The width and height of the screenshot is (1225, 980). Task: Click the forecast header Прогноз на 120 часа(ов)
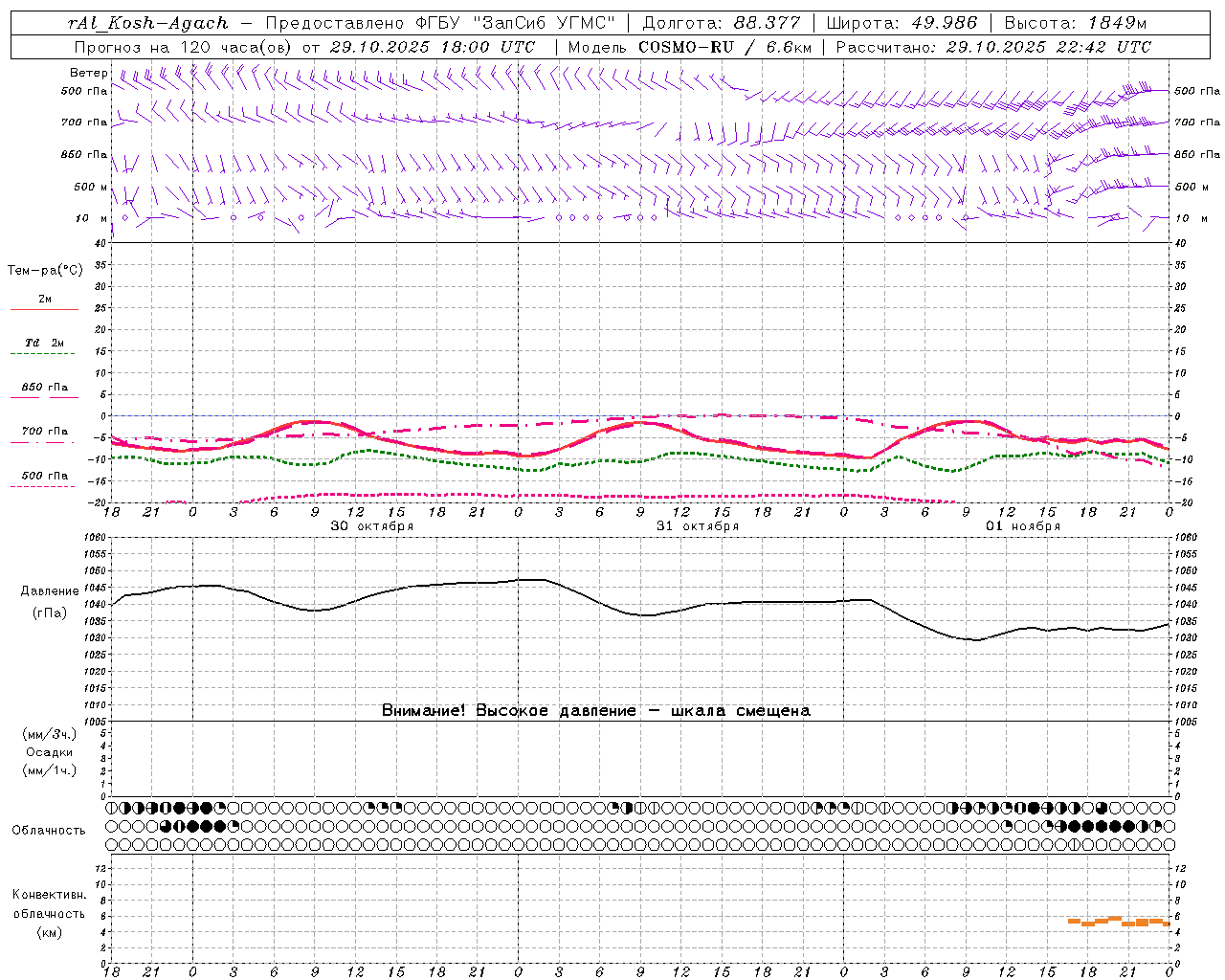tap(184, 47)
